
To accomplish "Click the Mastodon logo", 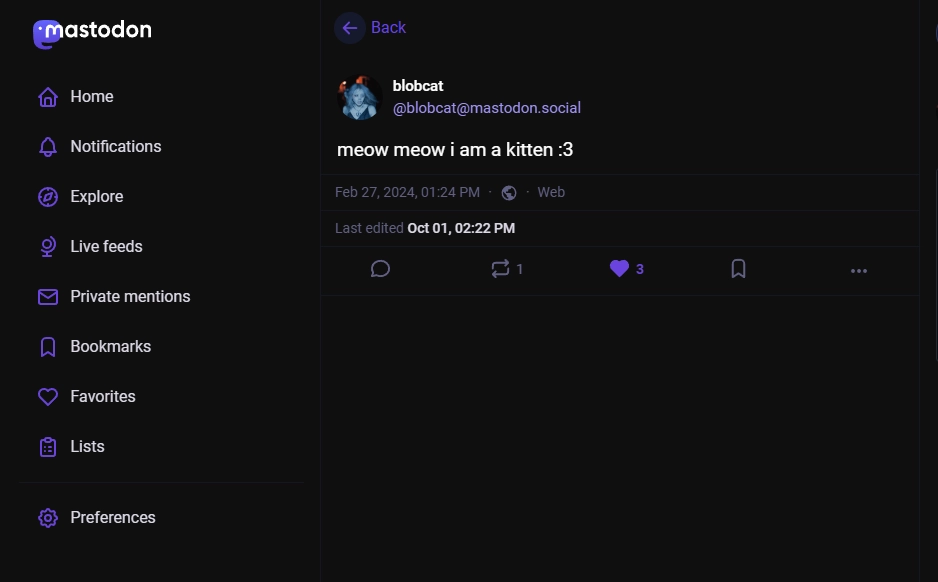I will [92, 32].
